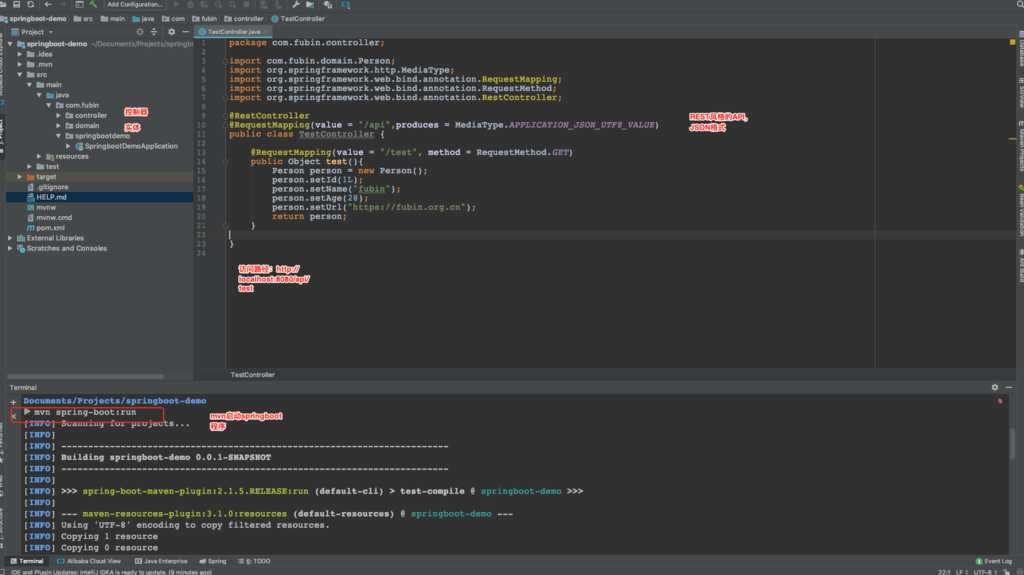Click the Save All toolbar icon
This screenshot has width=1024, height=575.
(16, 5)
